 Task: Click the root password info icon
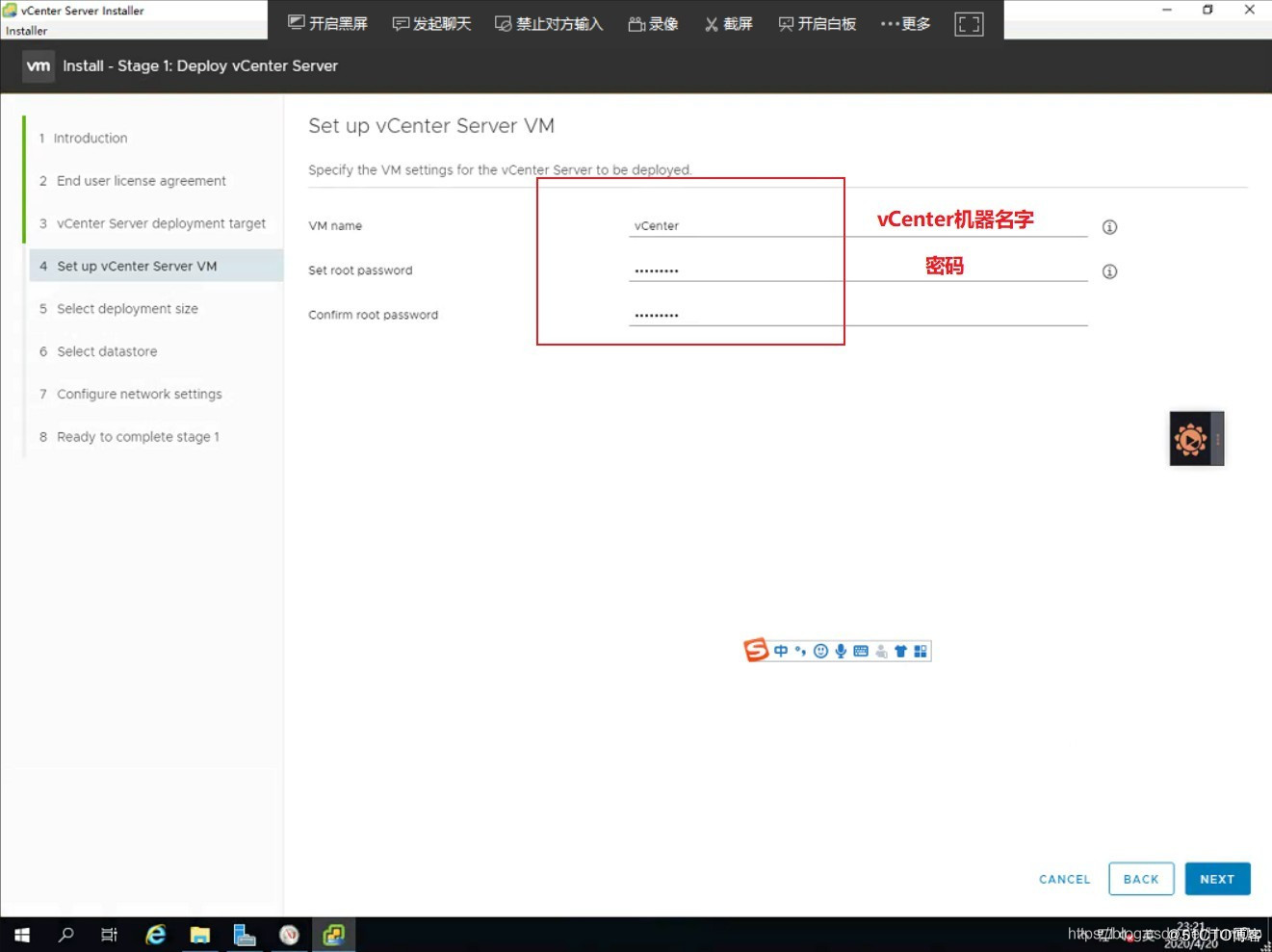(1109, 271)
